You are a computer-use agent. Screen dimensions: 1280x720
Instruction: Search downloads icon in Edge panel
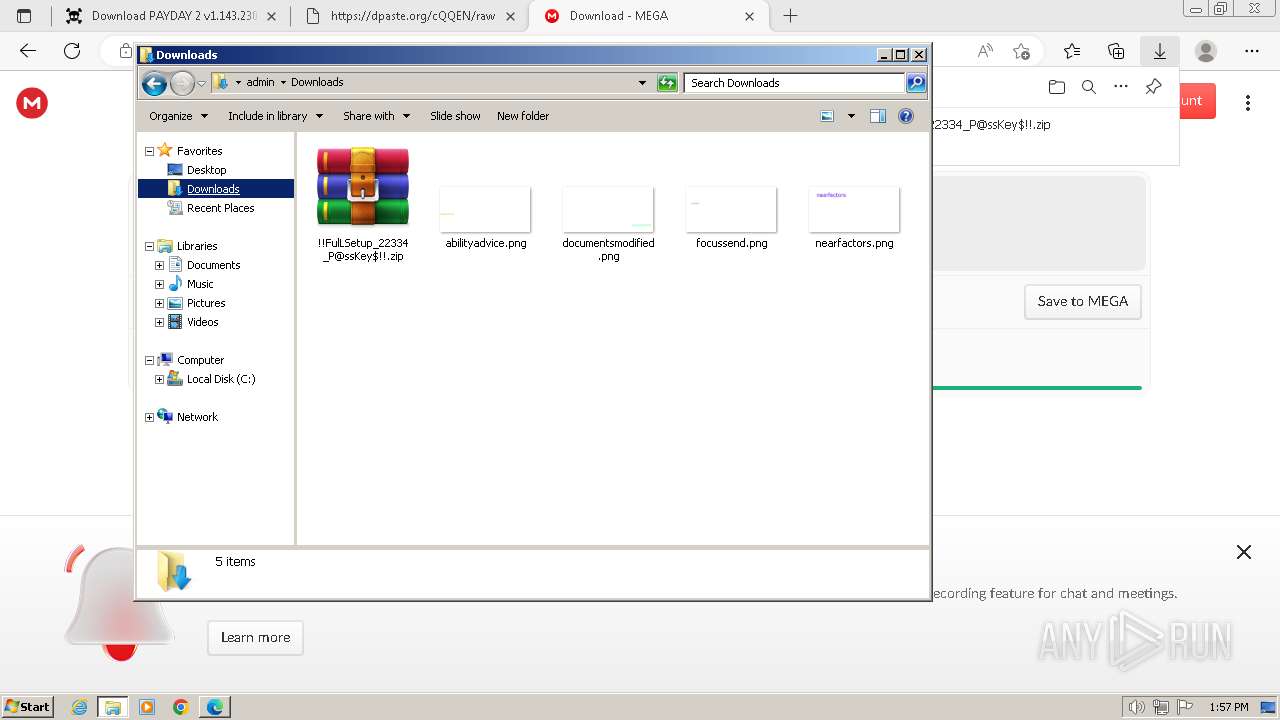[1089, 87]
